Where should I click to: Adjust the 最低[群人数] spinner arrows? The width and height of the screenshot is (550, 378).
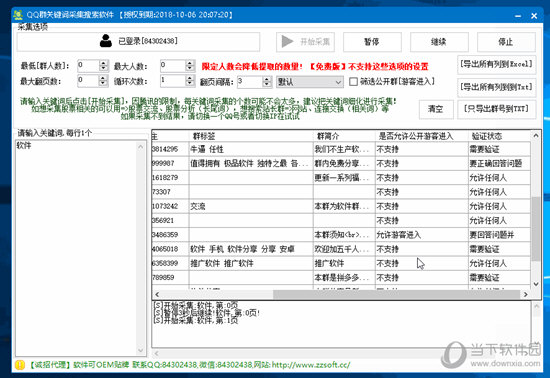[x=103, y=66]
